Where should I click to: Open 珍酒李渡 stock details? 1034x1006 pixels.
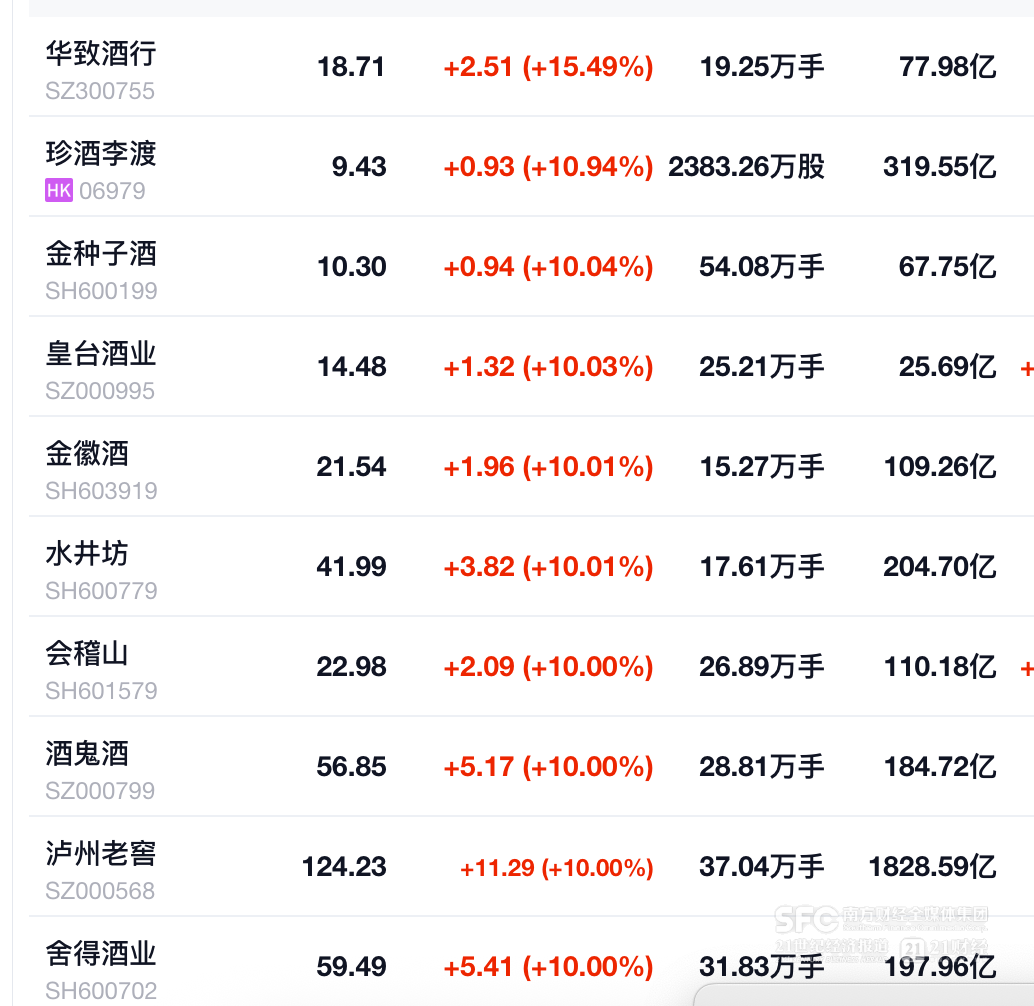pos(101,153)
